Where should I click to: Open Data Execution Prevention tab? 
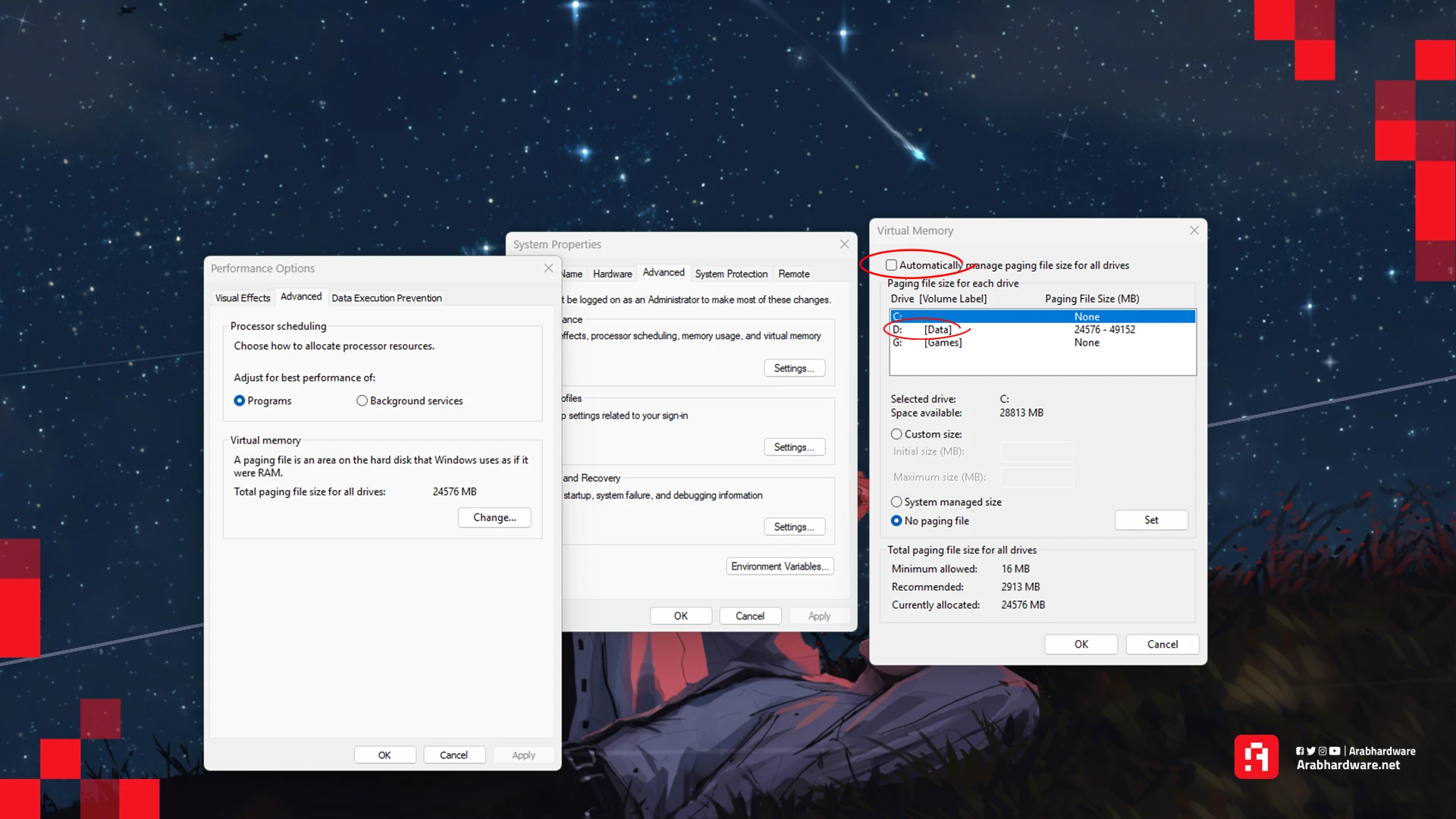pos(386,298)
